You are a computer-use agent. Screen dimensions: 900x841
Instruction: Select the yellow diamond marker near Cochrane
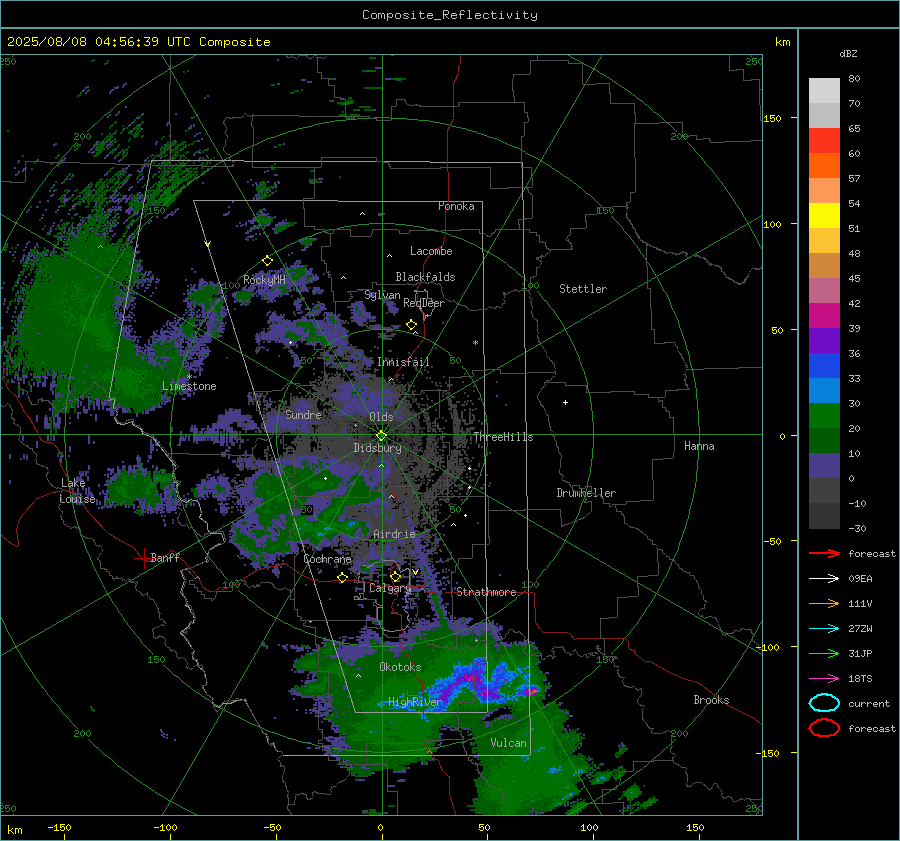[342, 577]
